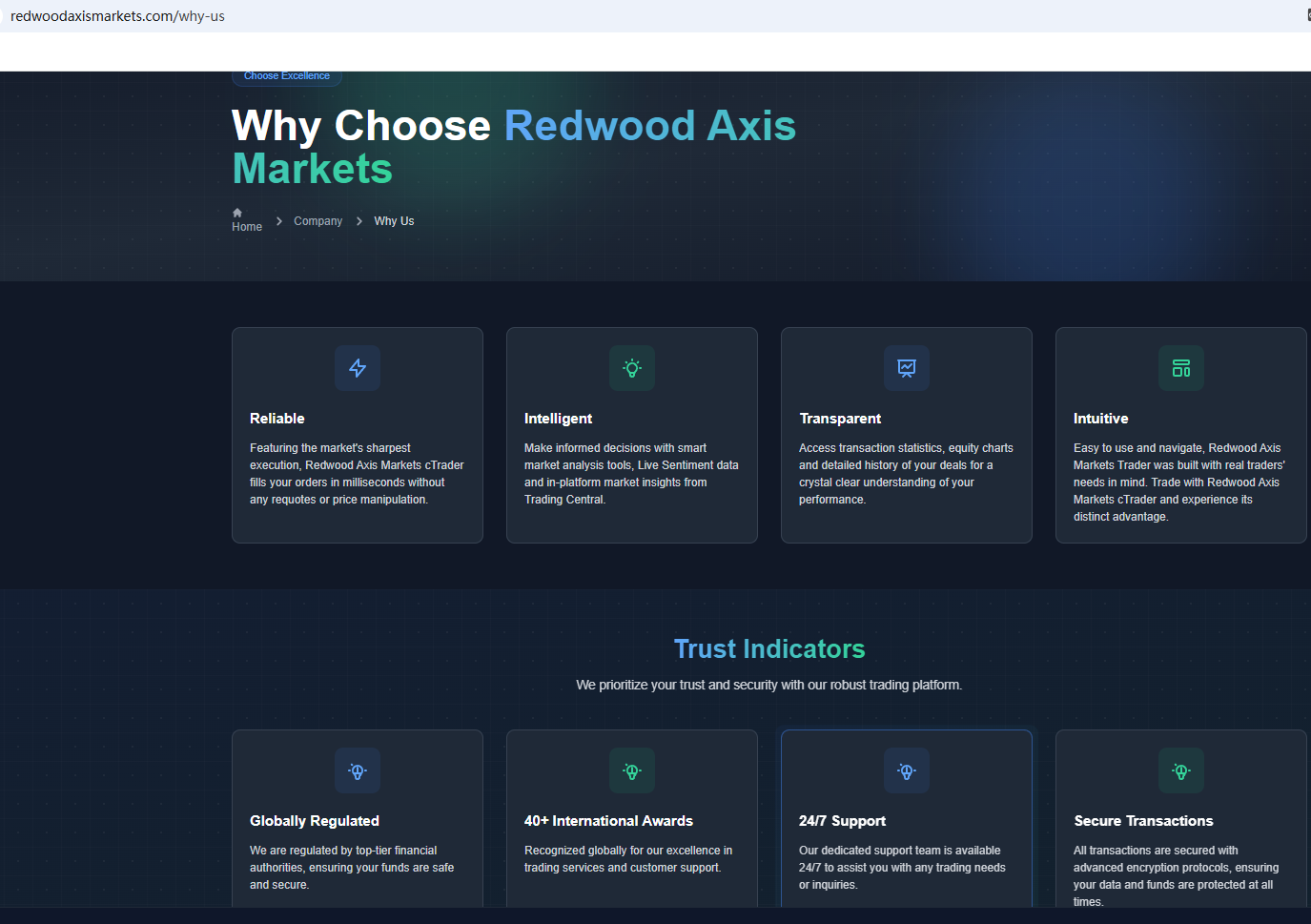Click the Reliable card heading
This screenshot has width=1311, height=924.
coord(277,419)
